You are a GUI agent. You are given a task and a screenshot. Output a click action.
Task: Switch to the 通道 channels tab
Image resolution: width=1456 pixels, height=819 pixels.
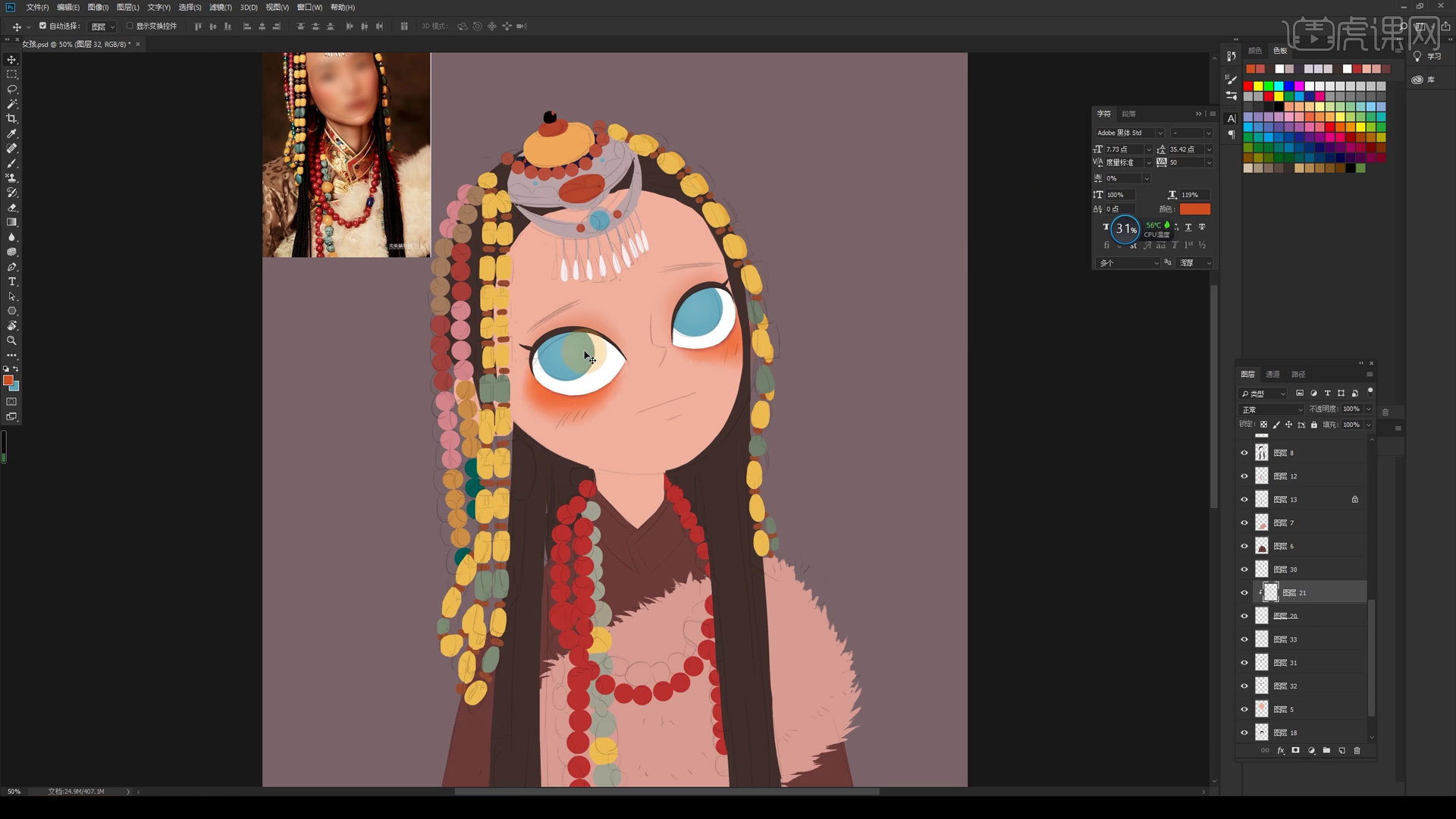[x=1272, y=374]
